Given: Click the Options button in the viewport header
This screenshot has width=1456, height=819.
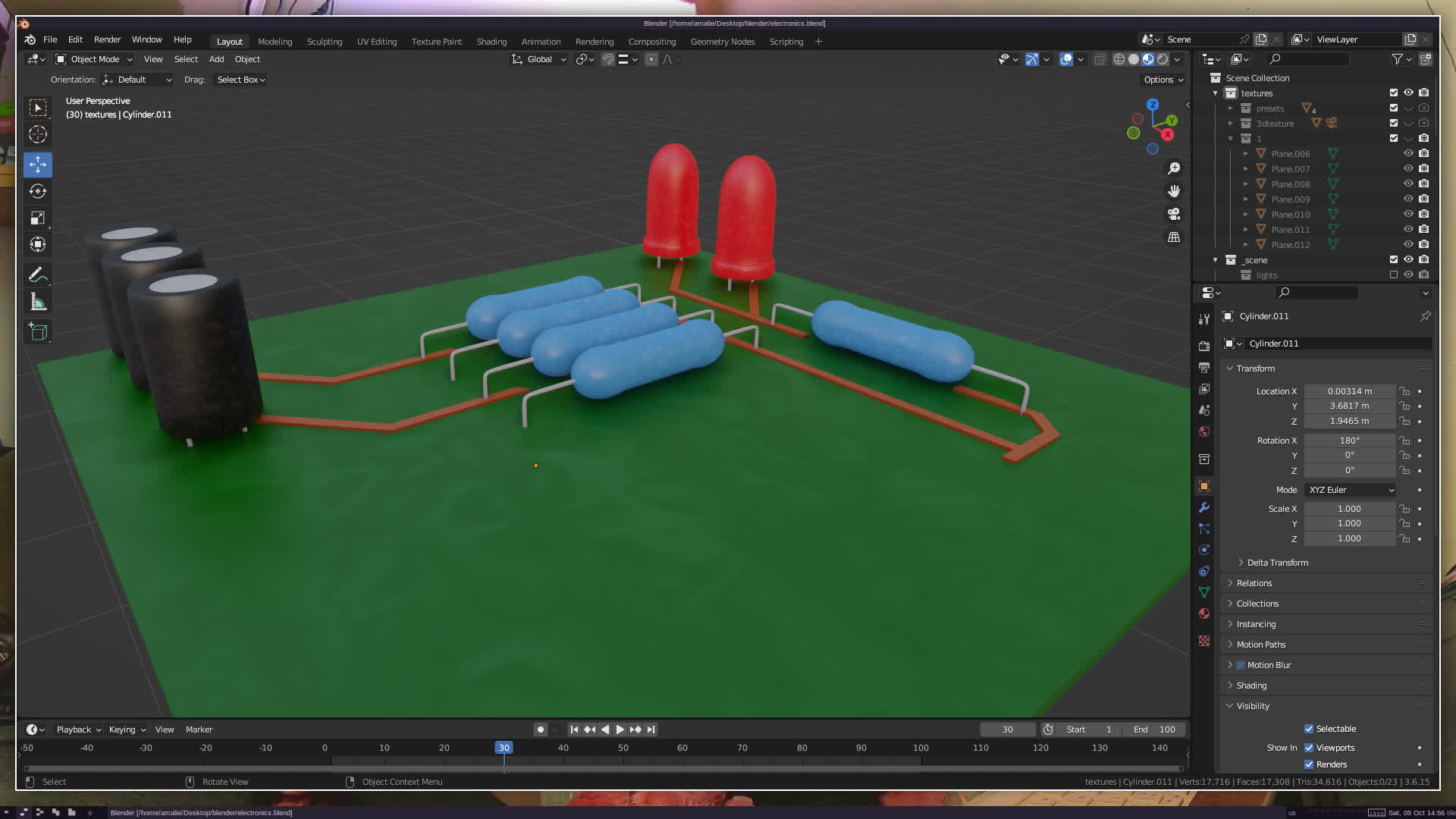Looking at the screenshot, I should click(1163, 80).
